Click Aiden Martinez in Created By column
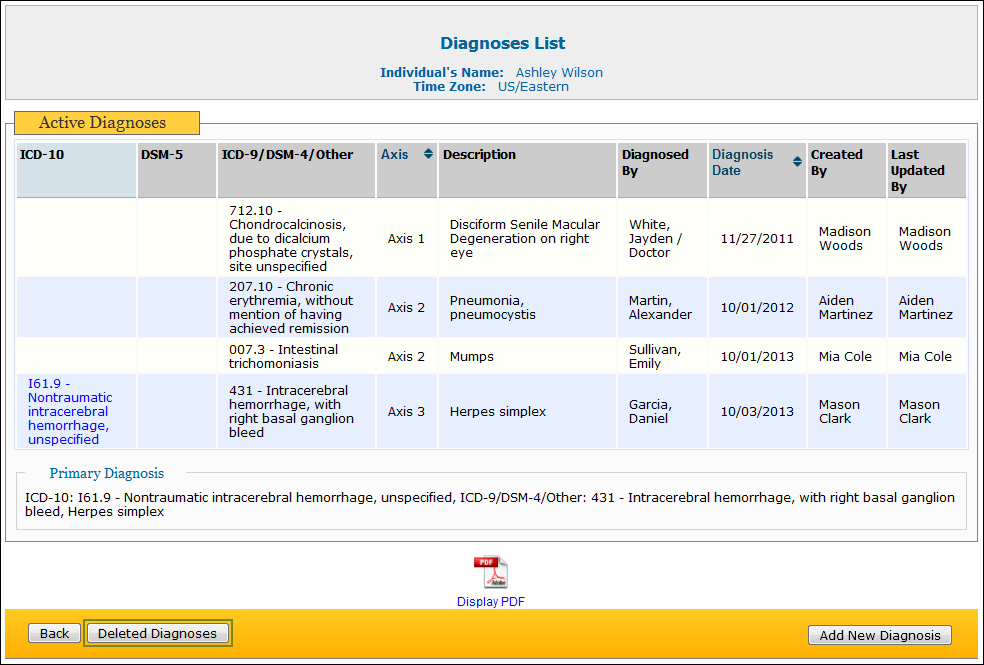Image resolution: width=984 pixels, height=665 pixels. click(845, 307)
